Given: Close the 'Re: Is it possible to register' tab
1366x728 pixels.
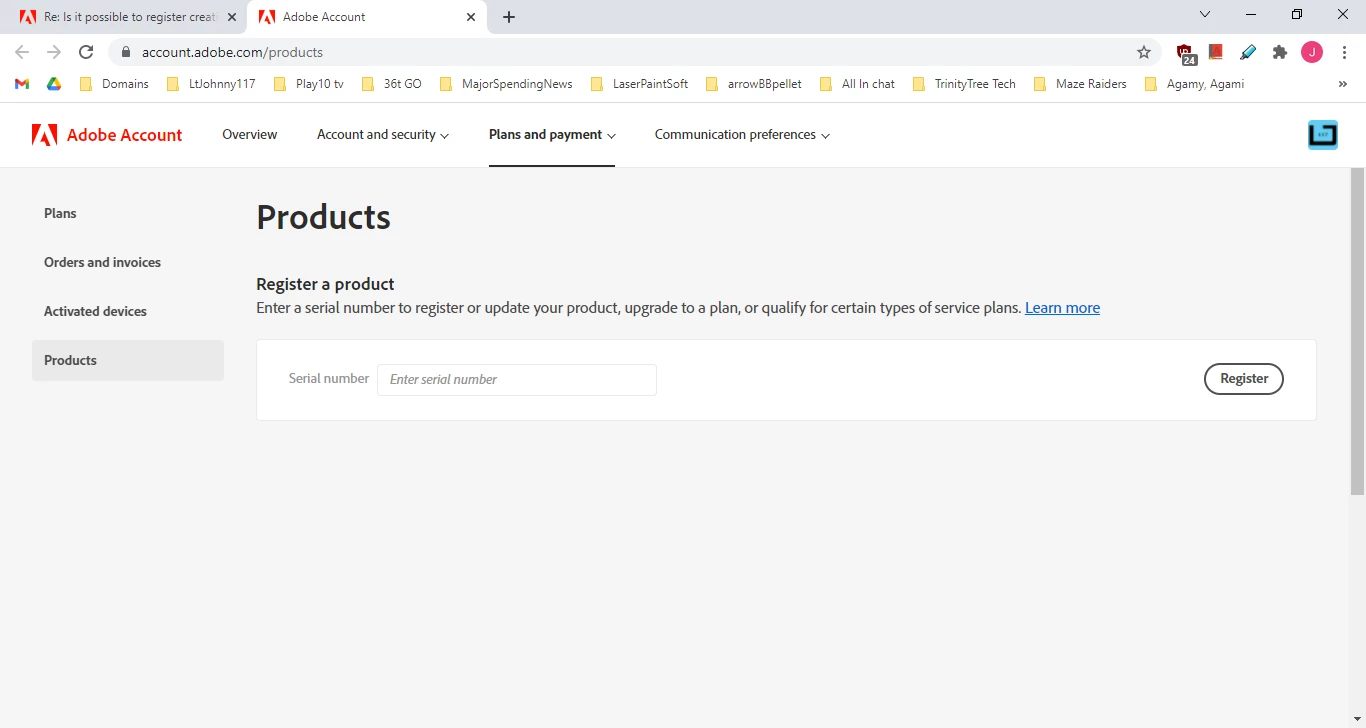Looking at the screenshot, I should [x=232, y=17].
